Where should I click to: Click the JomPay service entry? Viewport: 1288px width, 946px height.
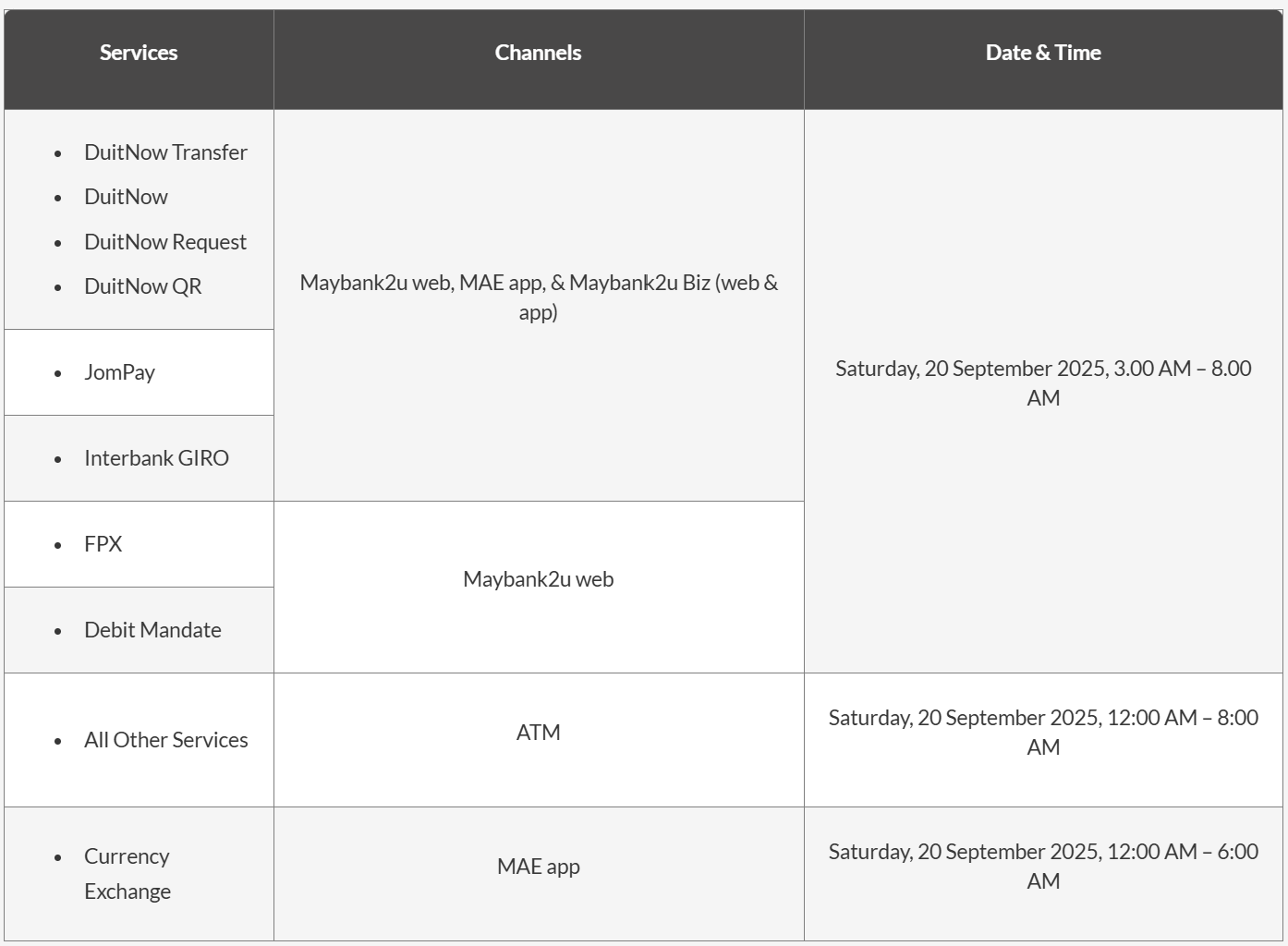pos(119,372)
